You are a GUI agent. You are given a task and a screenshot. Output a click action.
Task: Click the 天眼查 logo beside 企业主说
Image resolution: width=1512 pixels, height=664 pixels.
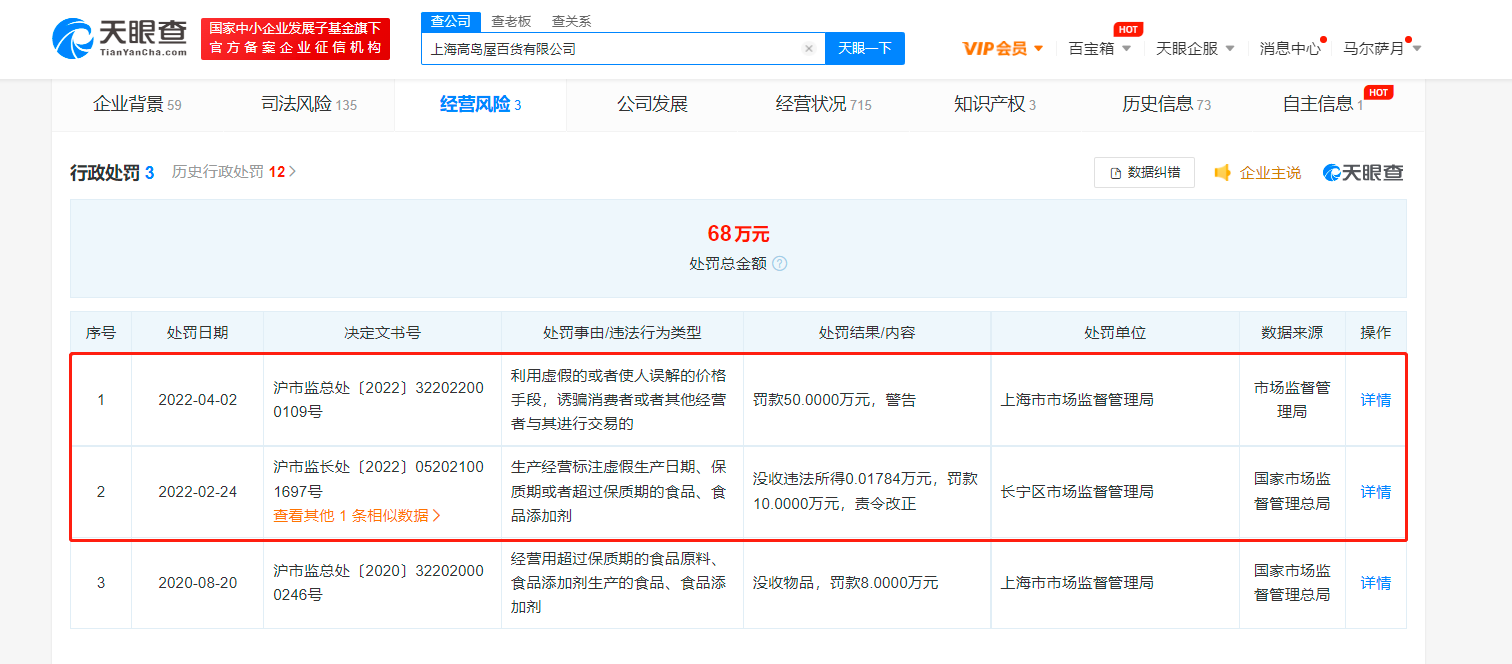click(1363, 173)
